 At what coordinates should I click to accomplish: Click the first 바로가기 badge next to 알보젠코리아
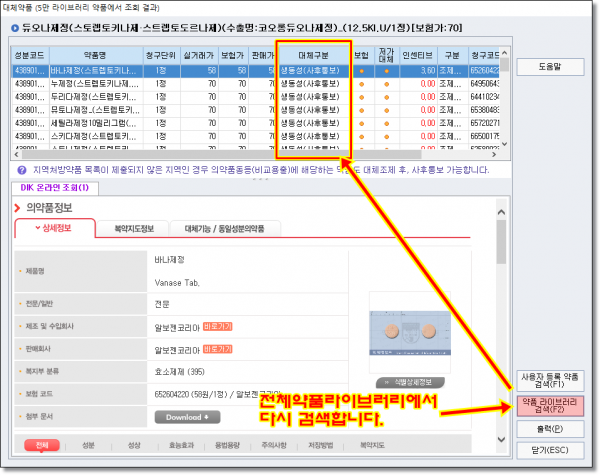218,326
